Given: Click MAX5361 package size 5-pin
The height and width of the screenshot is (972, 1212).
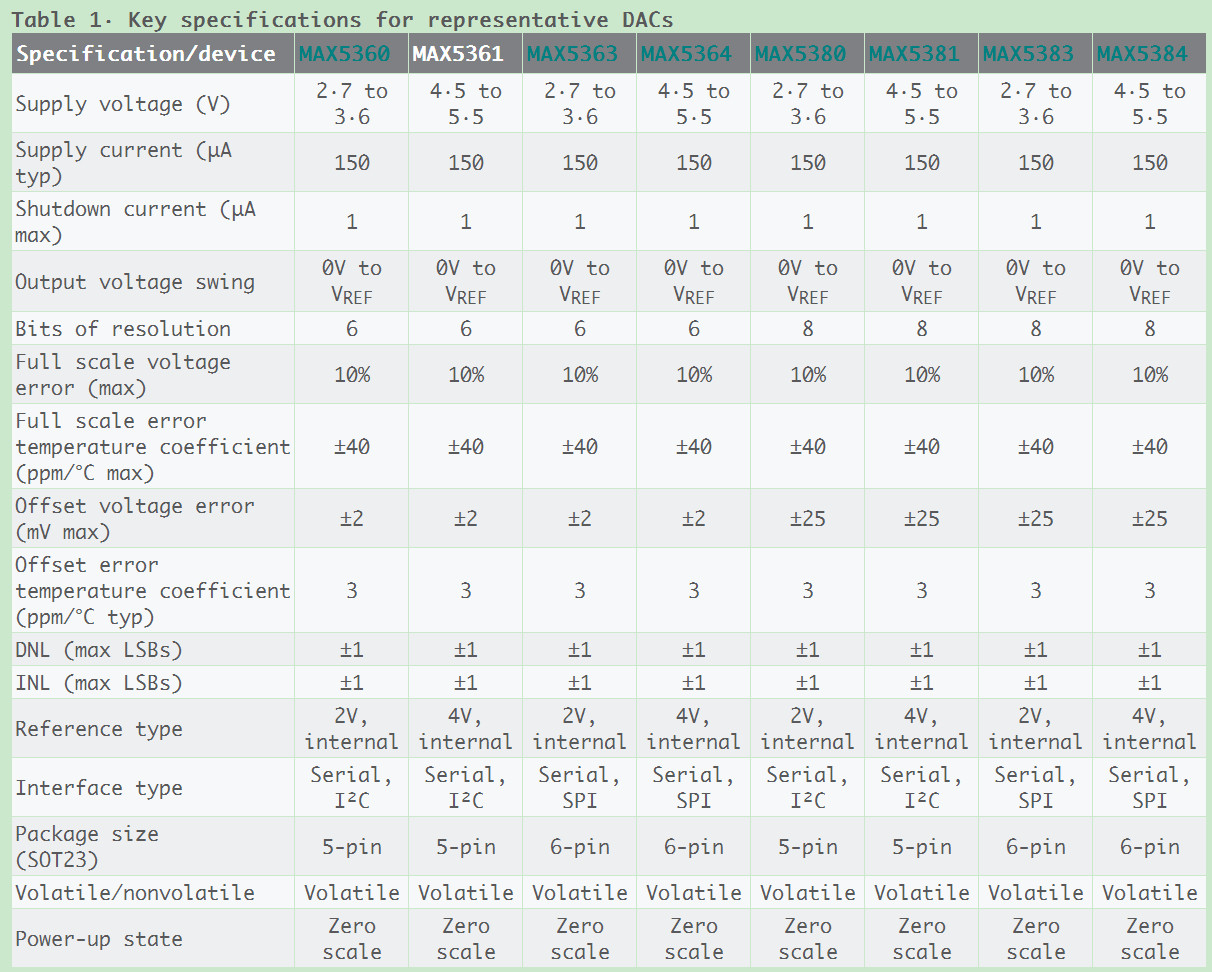Looking at the screenshot, I should (x=465, y=847).
